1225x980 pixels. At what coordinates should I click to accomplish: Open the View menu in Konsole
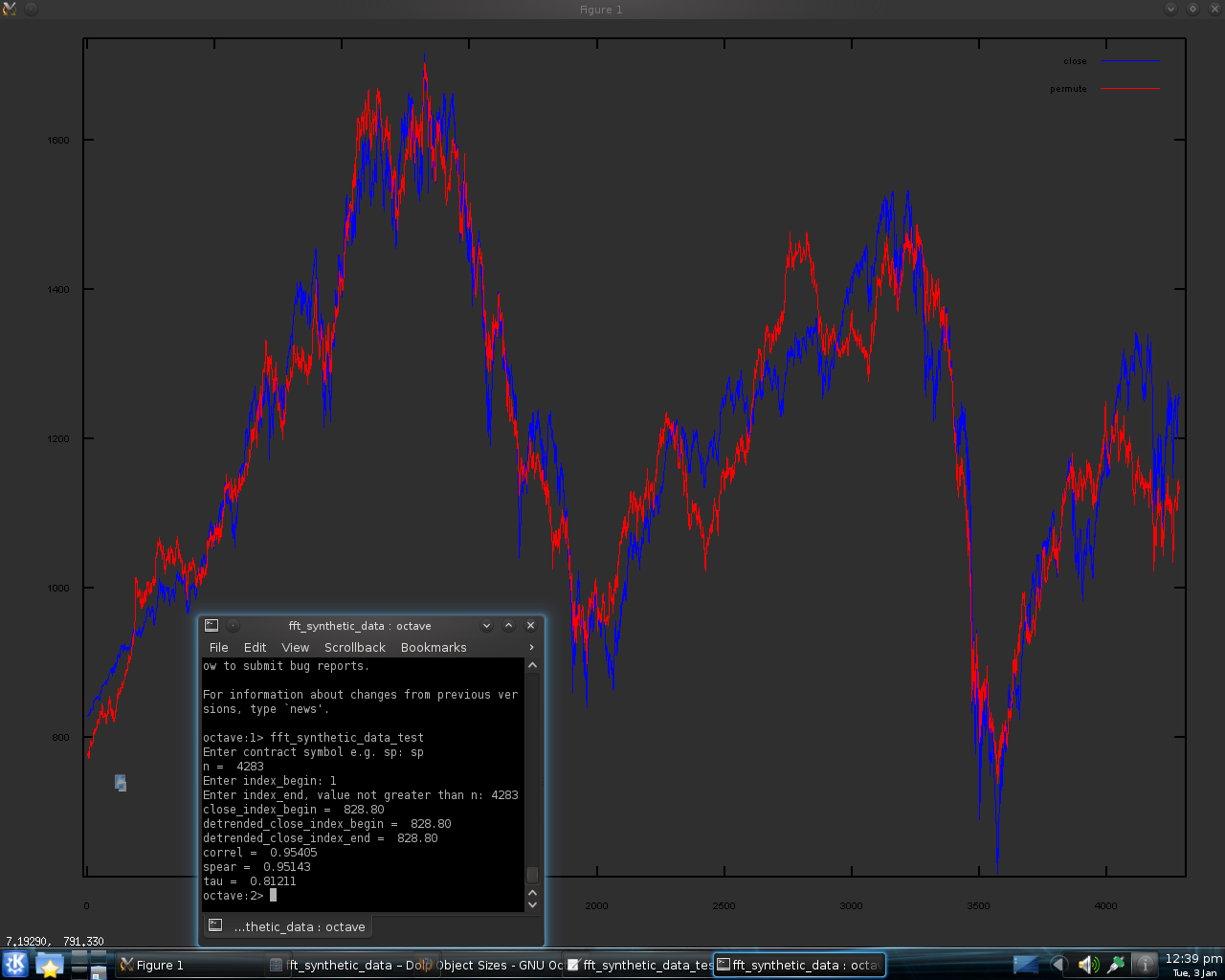[296, 648]
